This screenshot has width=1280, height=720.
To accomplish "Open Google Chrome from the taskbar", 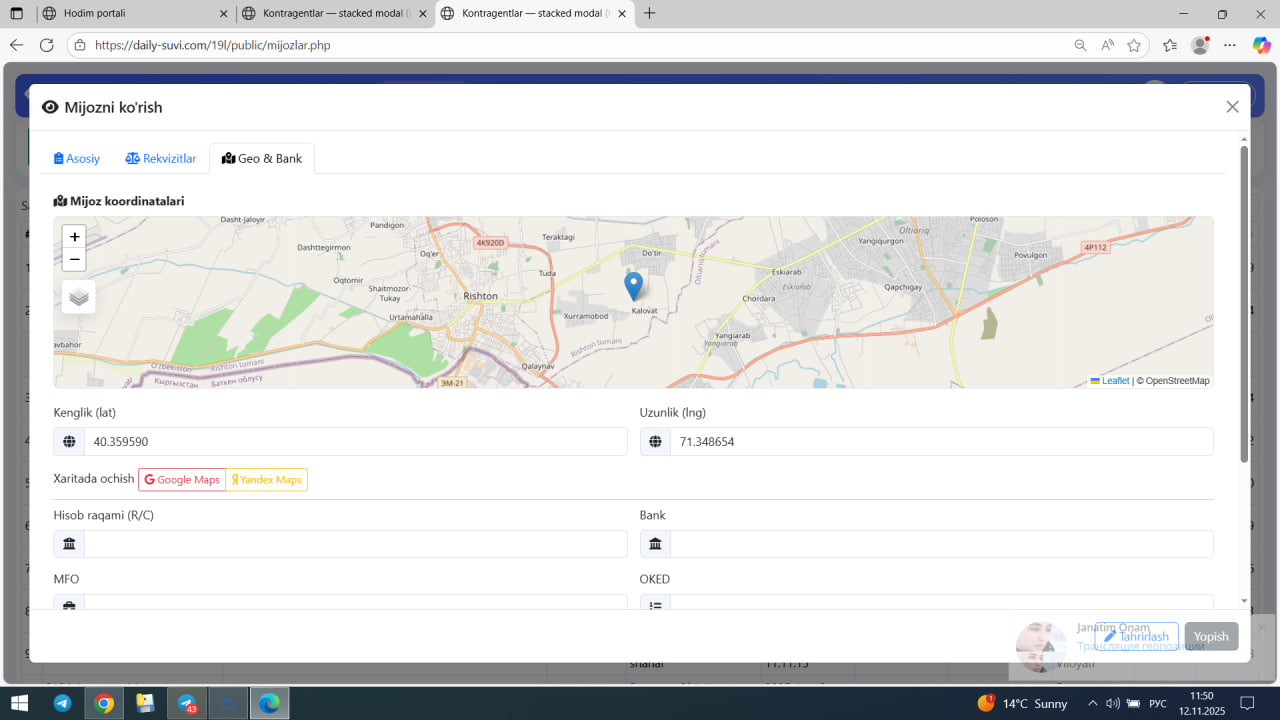I will click(x=104, y=703).
